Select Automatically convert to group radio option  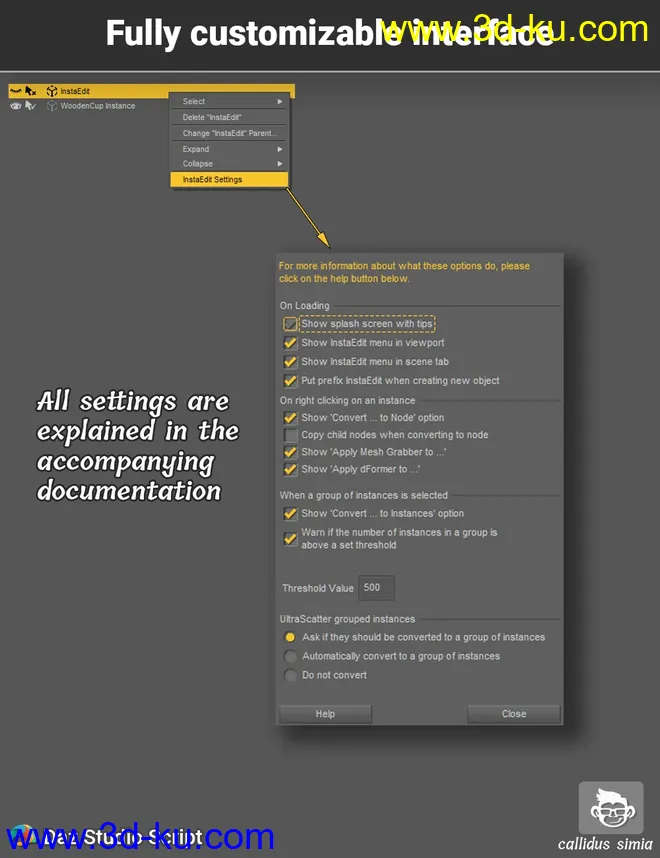[291, 656]
